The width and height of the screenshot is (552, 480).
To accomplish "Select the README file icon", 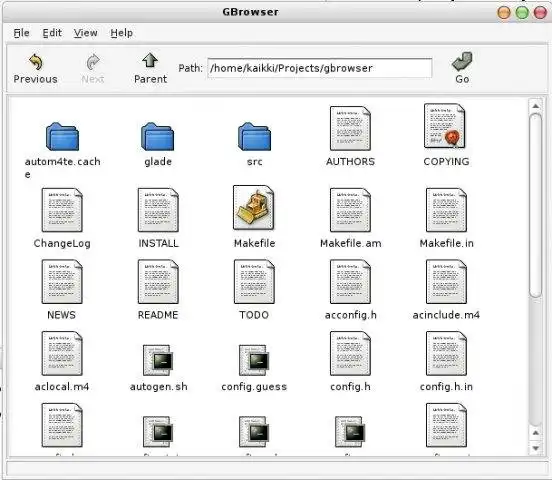I will (x=158, y=282).
